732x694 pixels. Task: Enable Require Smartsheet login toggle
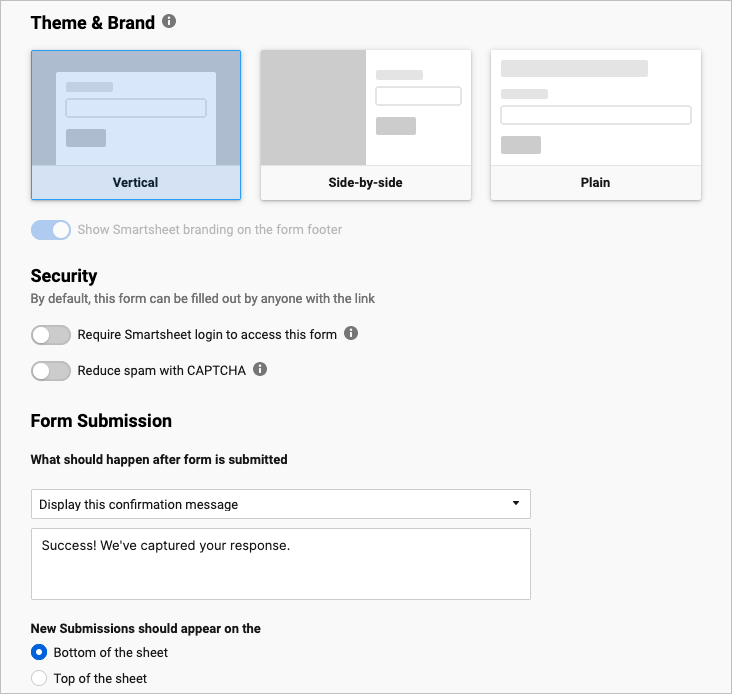point(51,335)
